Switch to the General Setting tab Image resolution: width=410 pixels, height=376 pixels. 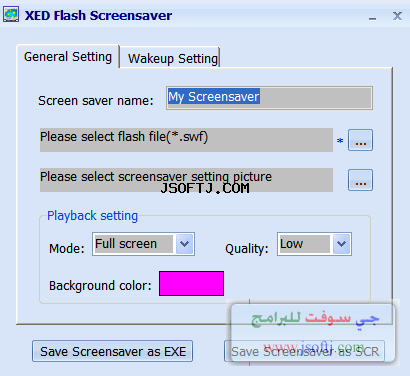[x=68, y=57]
